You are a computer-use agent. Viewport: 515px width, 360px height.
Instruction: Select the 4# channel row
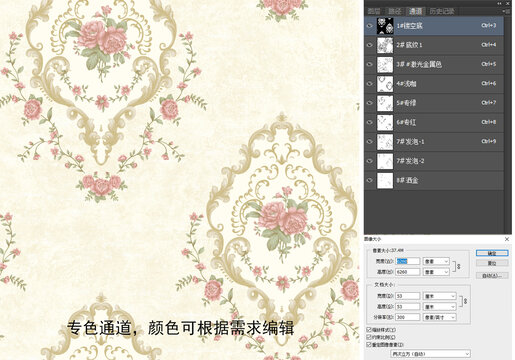pyautogui.click(x=434, y=84)
